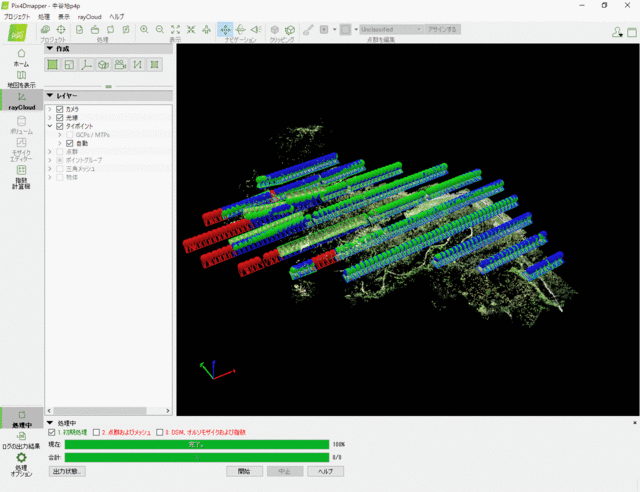This screenshot has height=492, width=640.
Task: Open the ヘルプ menu
Action: [117, 17]
